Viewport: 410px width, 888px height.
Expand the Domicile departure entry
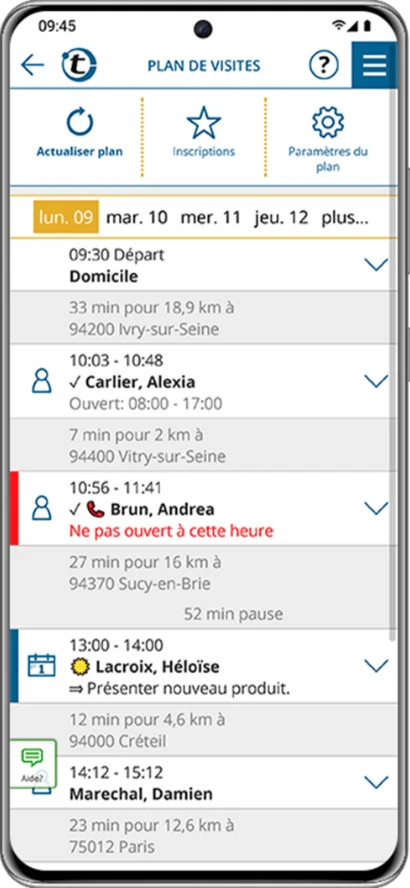[376, 264]
